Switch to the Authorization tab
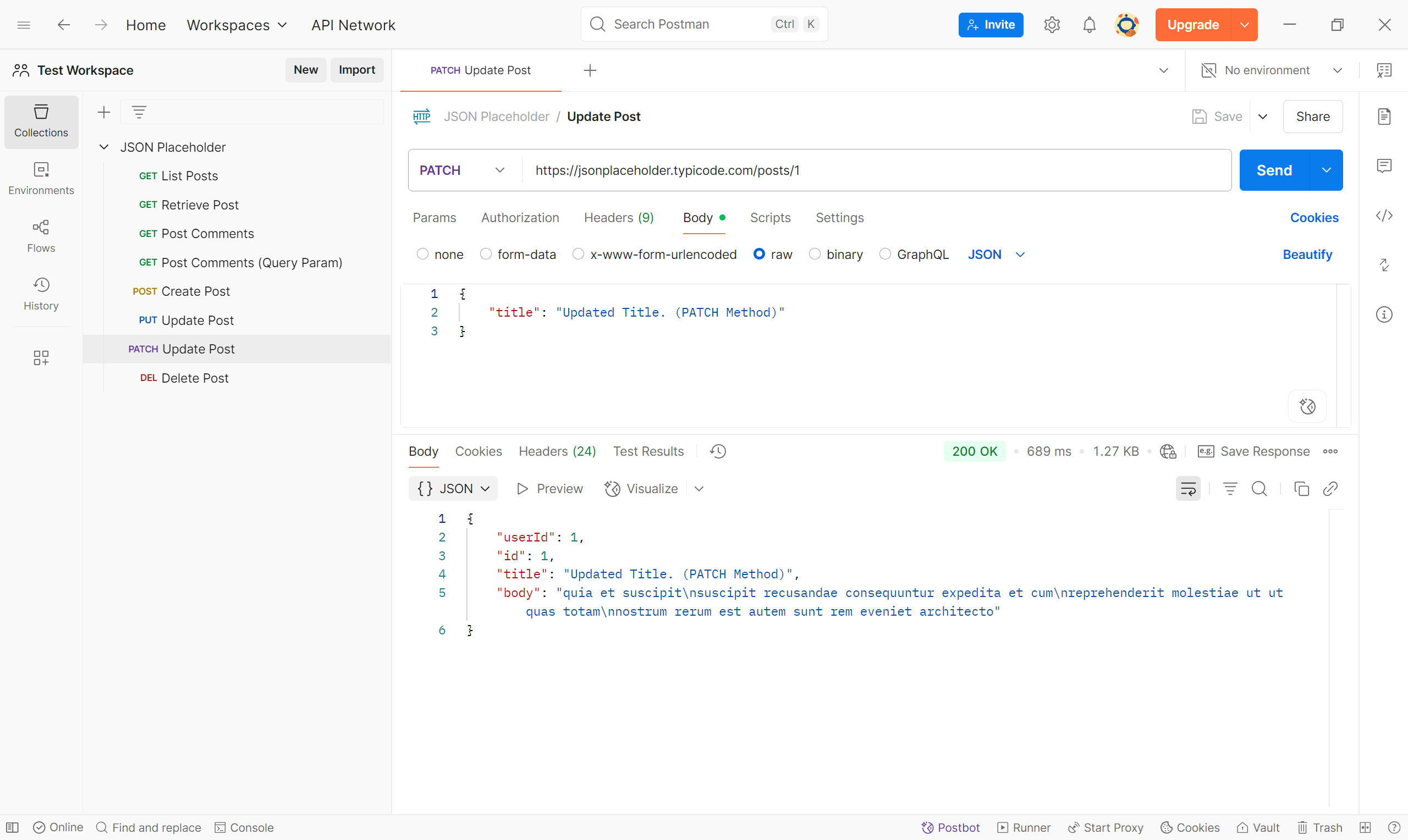The width and height of the screenshot is (1408, 840). pos(520,218)
